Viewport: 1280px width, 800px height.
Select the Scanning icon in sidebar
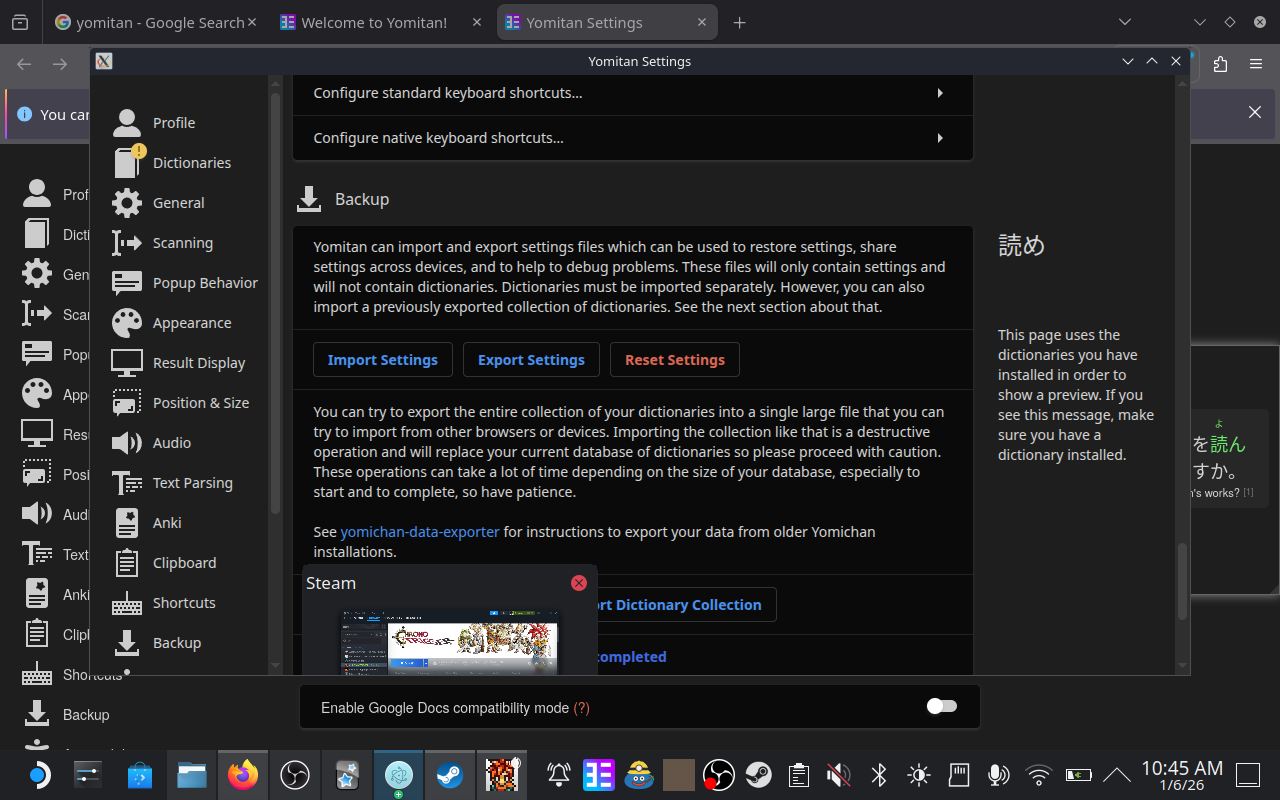click(127, 243)
